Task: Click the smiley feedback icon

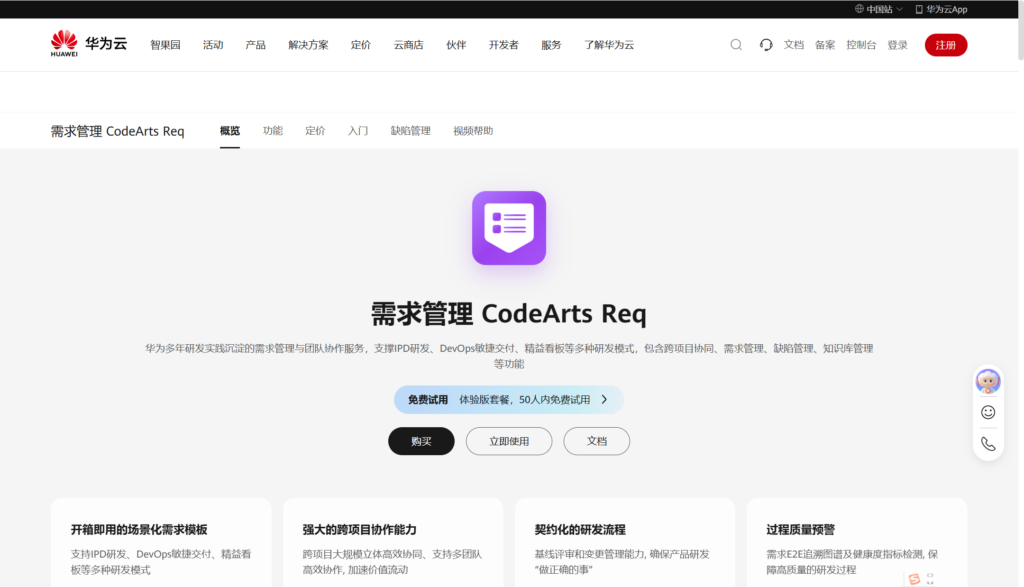Action: tap(988, 412)
